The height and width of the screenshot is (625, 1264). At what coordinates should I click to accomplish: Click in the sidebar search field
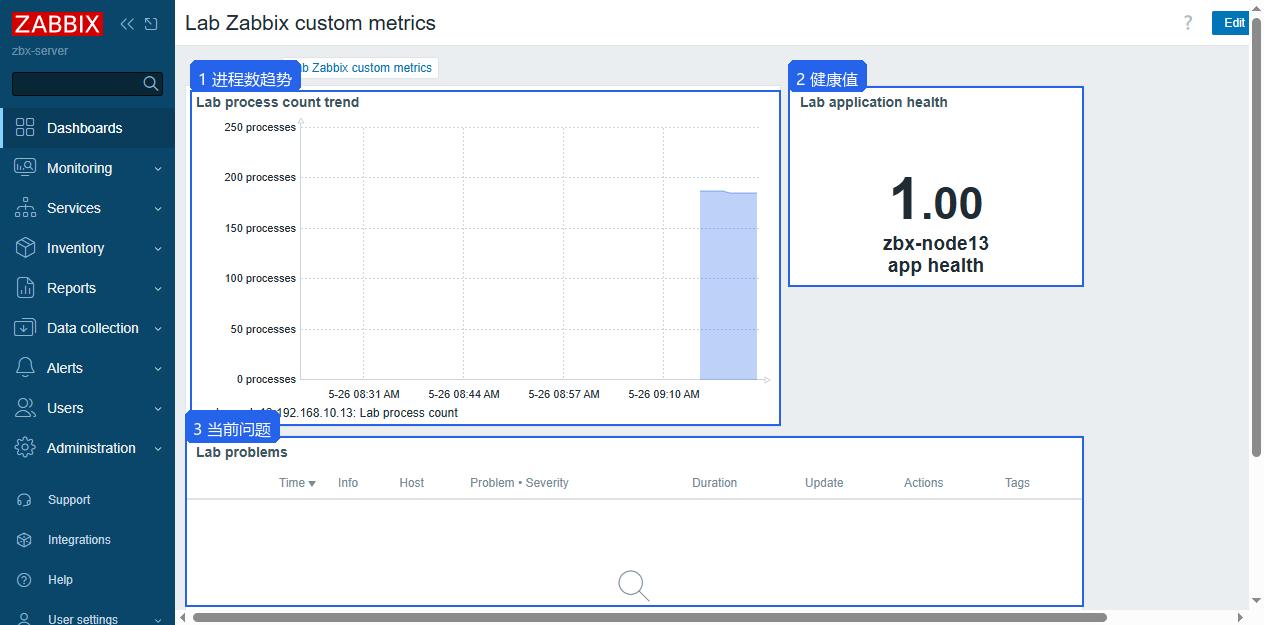pyautogui.click(x=78, y=84)
